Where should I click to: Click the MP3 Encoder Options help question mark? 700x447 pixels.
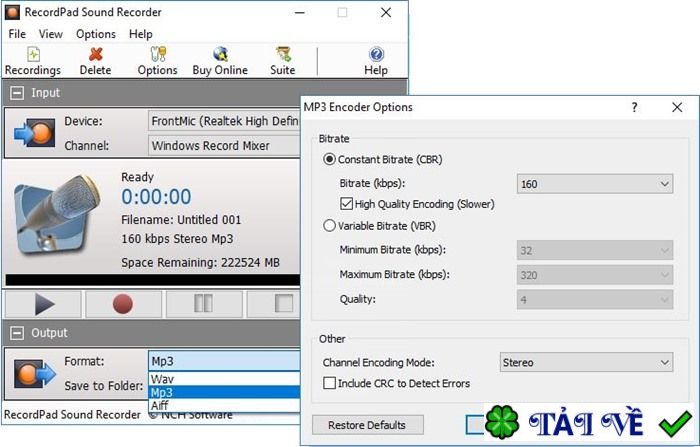tap(634, 107)
